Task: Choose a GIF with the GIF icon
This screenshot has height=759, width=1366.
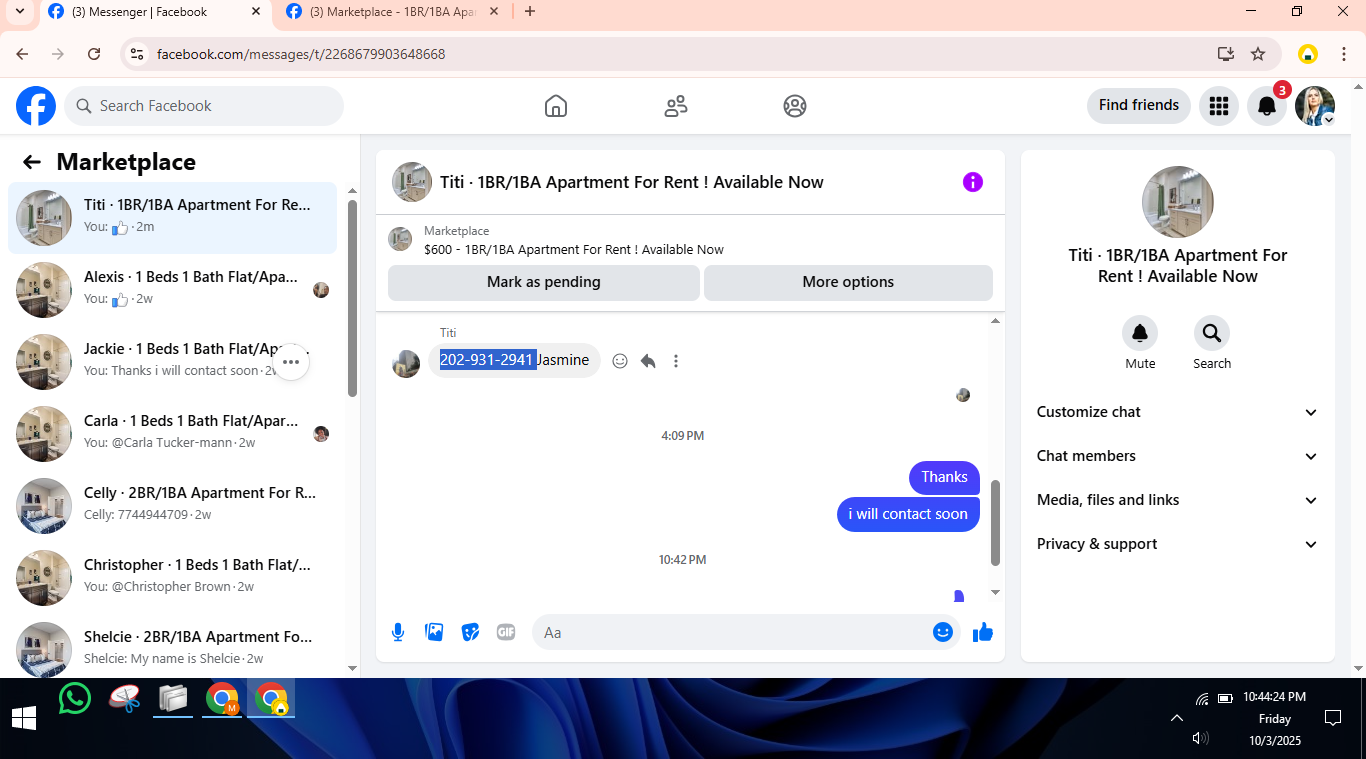Action: tap(506, 632)
